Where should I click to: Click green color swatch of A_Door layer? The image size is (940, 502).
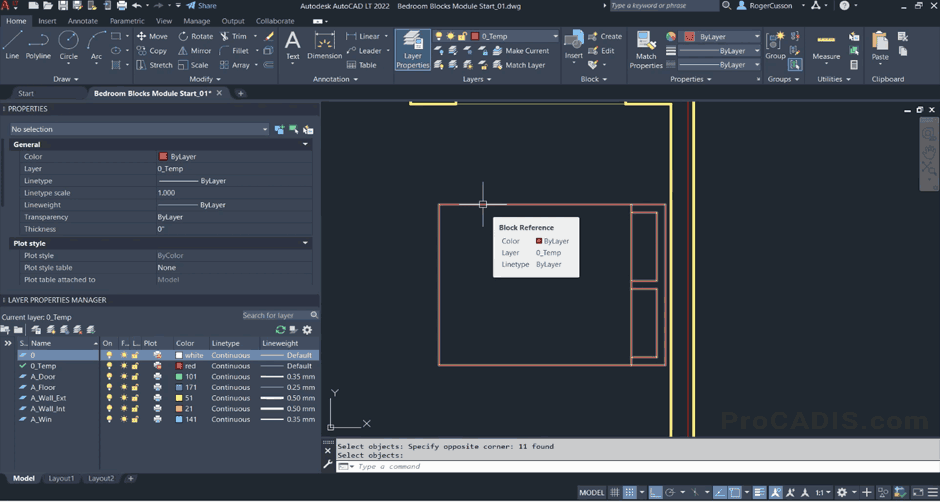pos(179,377)
